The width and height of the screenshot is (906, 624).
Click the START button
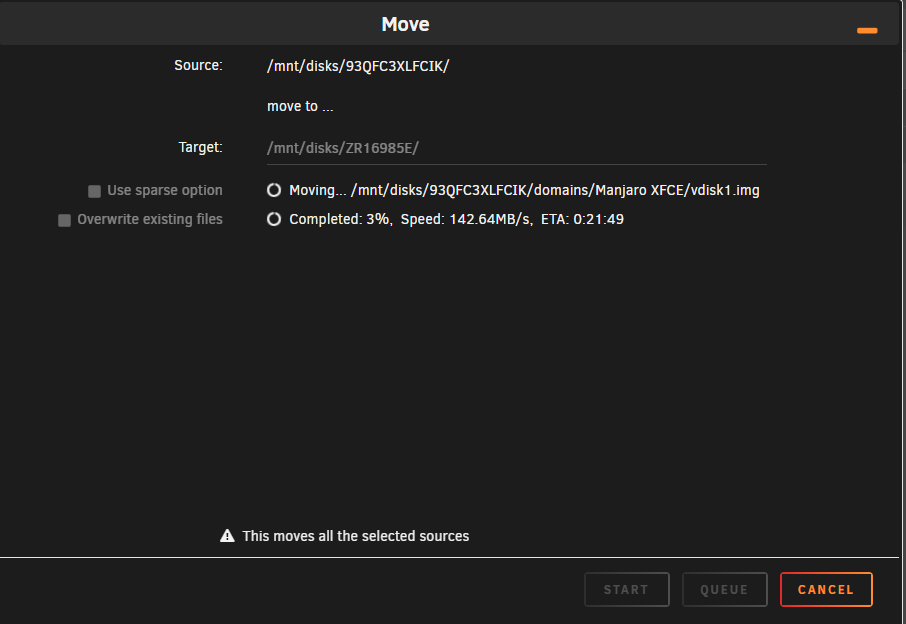coord(627,589)
